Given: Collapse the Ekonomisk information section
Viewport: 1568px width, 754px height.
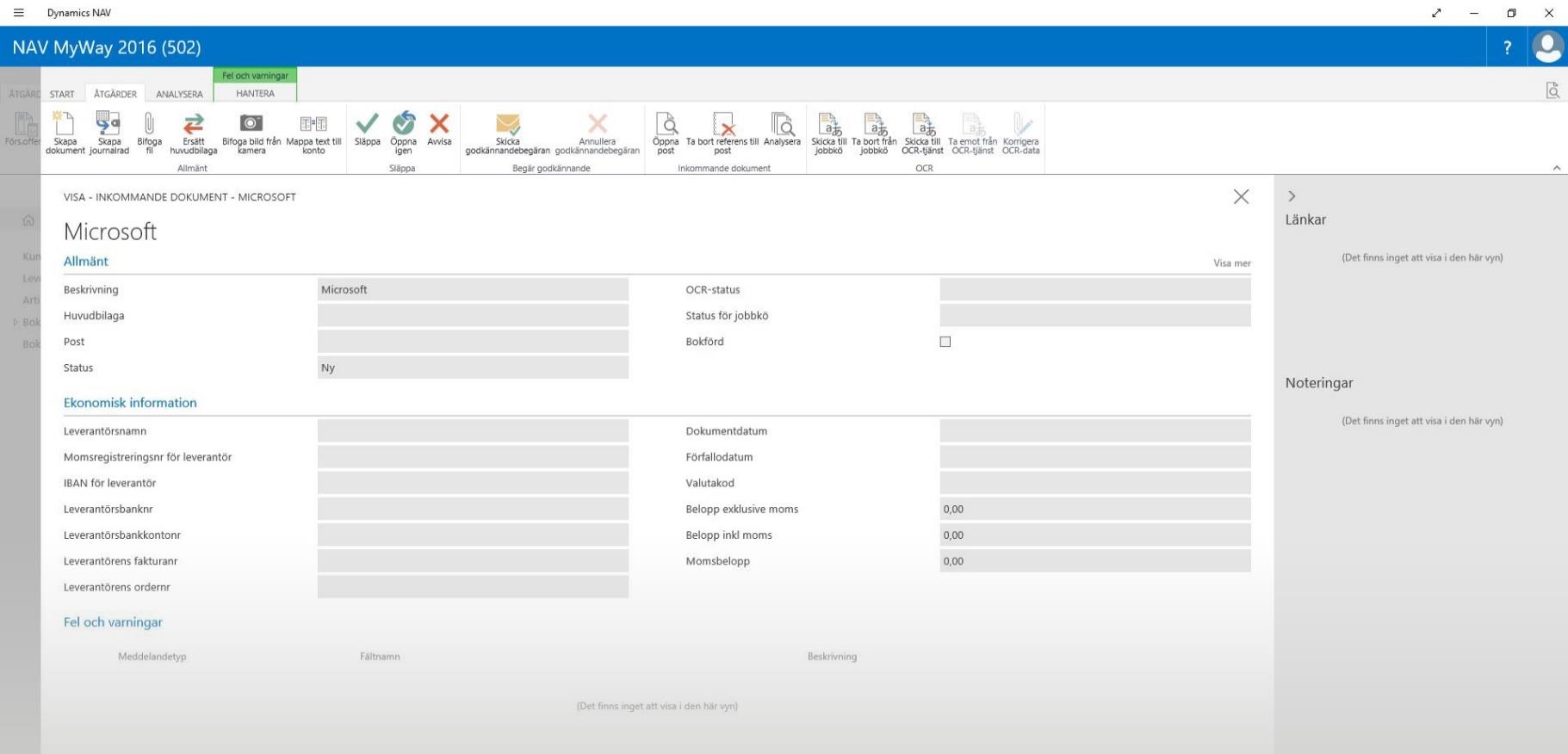Looking at the screenshot, I should click(x=130, y=402).
